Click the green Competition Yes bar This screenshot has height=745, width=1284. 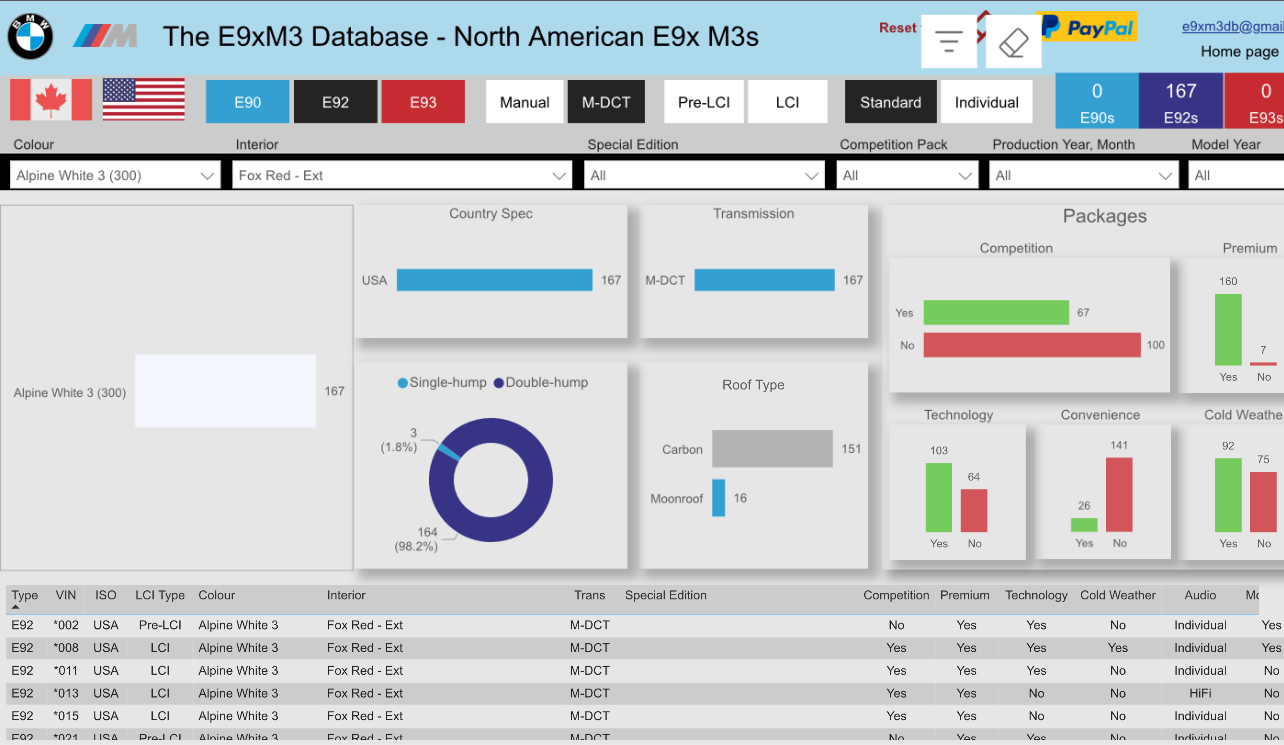pos(996,313)
